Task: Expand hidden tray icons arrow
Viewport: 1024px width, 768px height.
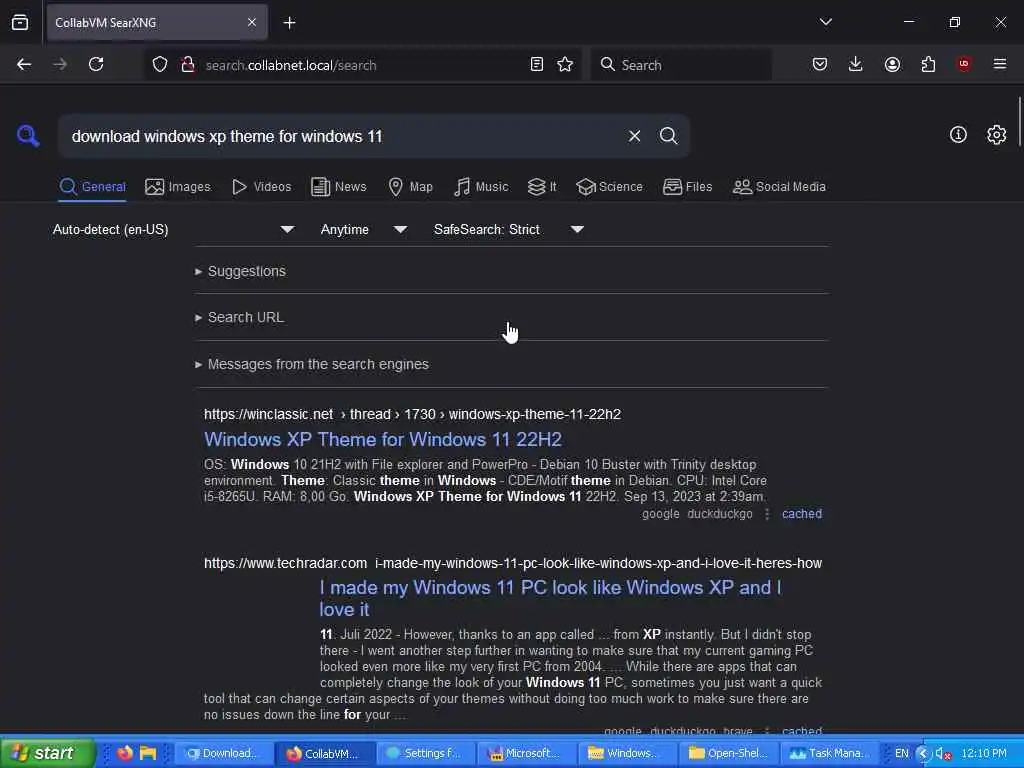Action: [x=922, y=754]
